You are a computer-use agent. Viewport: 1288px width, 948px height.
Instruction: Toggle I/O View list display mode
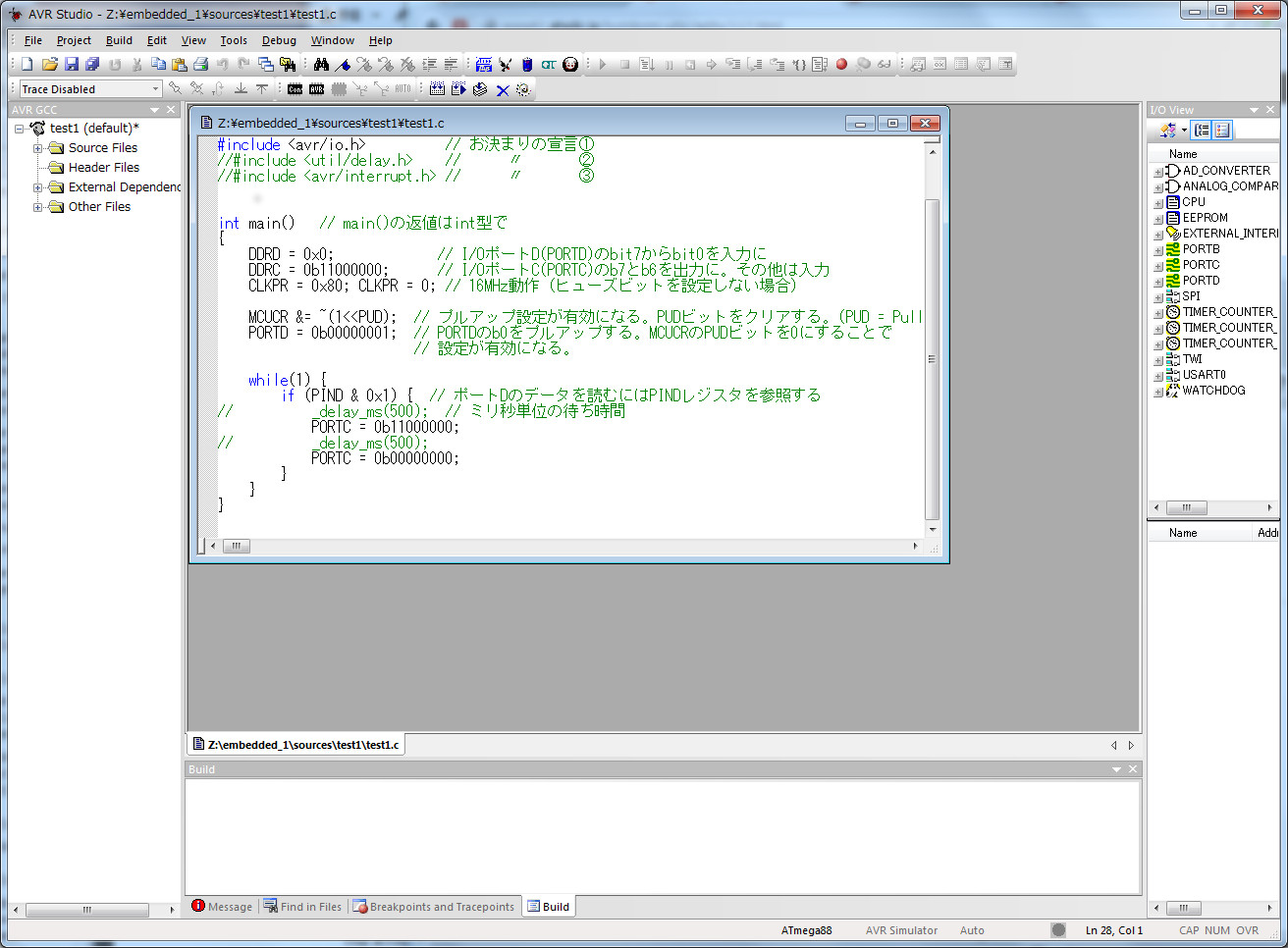click(x=1222, y=130)
